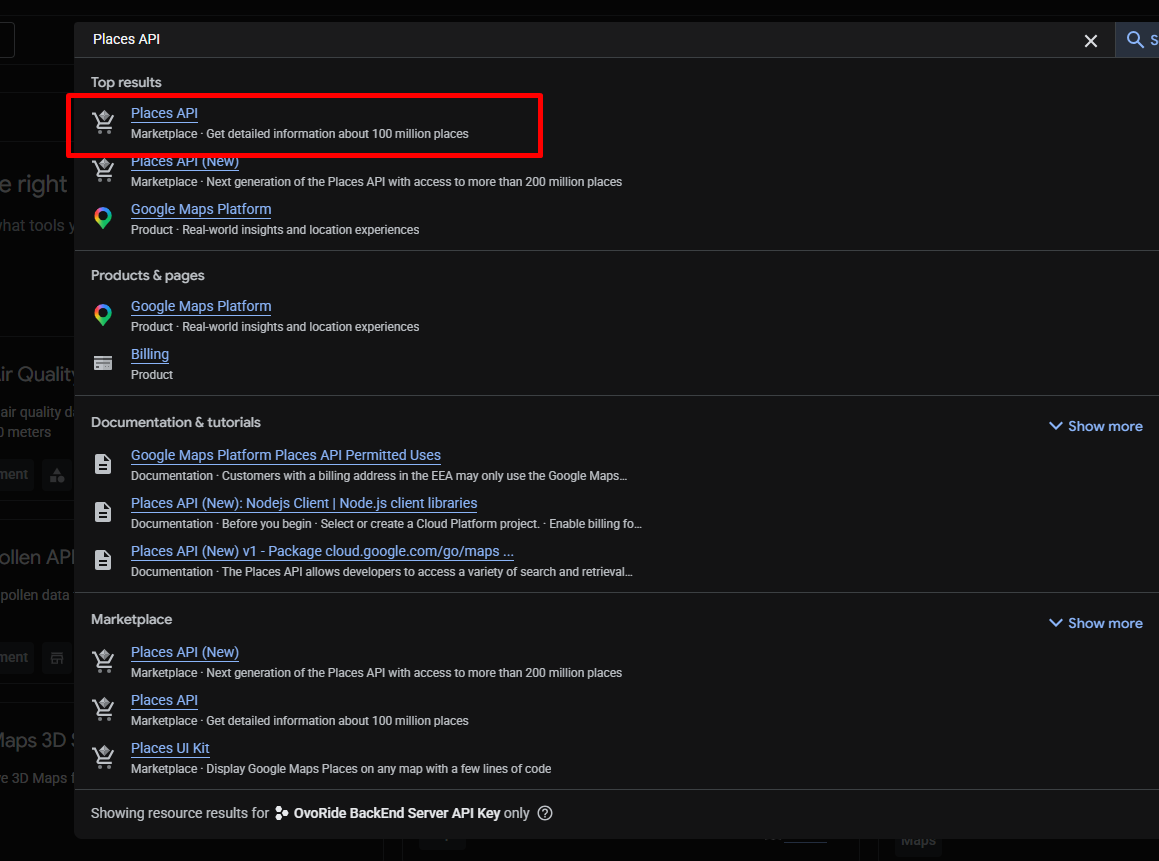1159x861 pixels.
Task: Open Places API (New) link under Marketplace
Action: (x=185, y=652)
